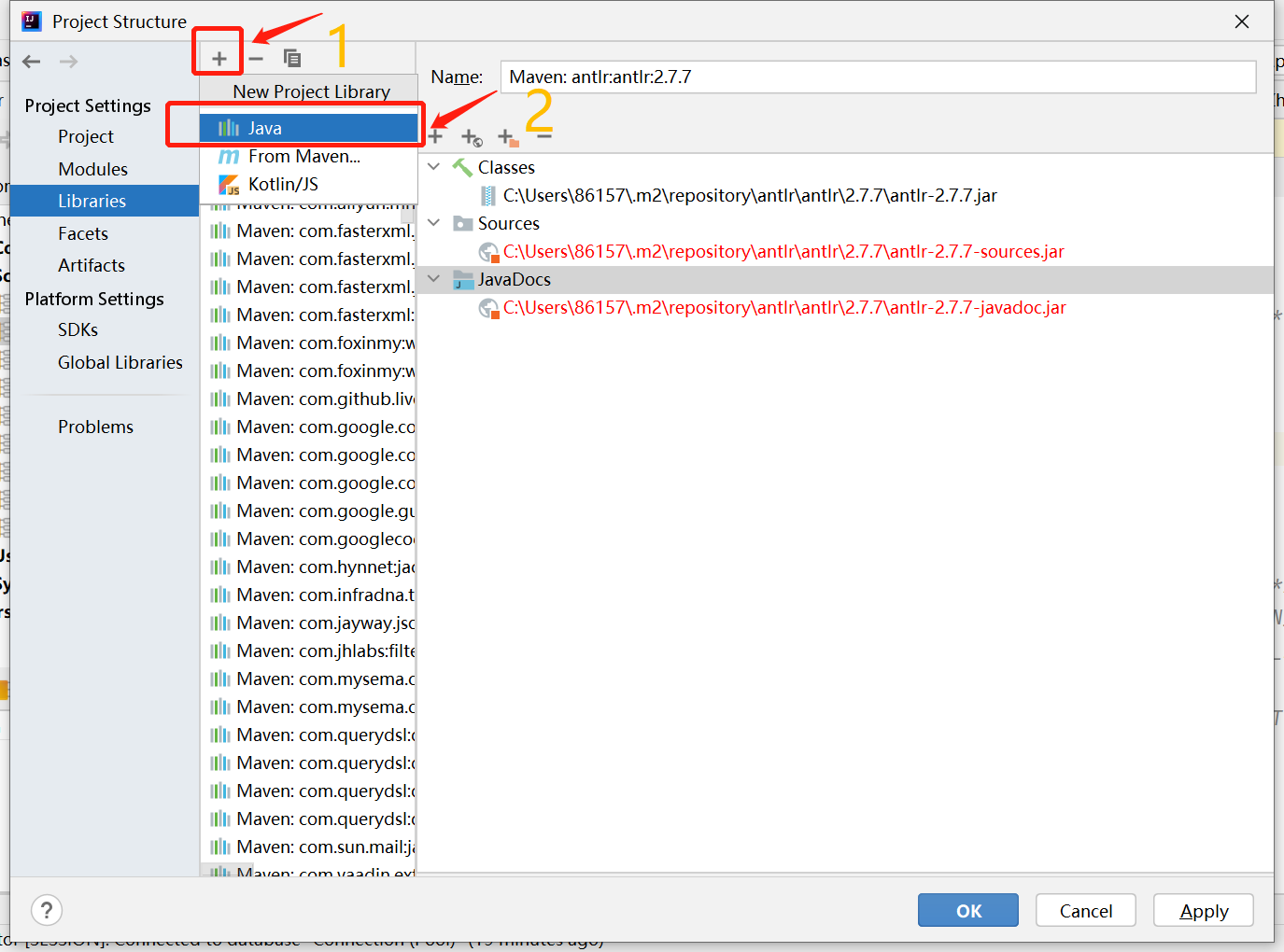This screenshot has width=1284, height=952.
Task: Click the OK button
Action: (x=968, y=910)
